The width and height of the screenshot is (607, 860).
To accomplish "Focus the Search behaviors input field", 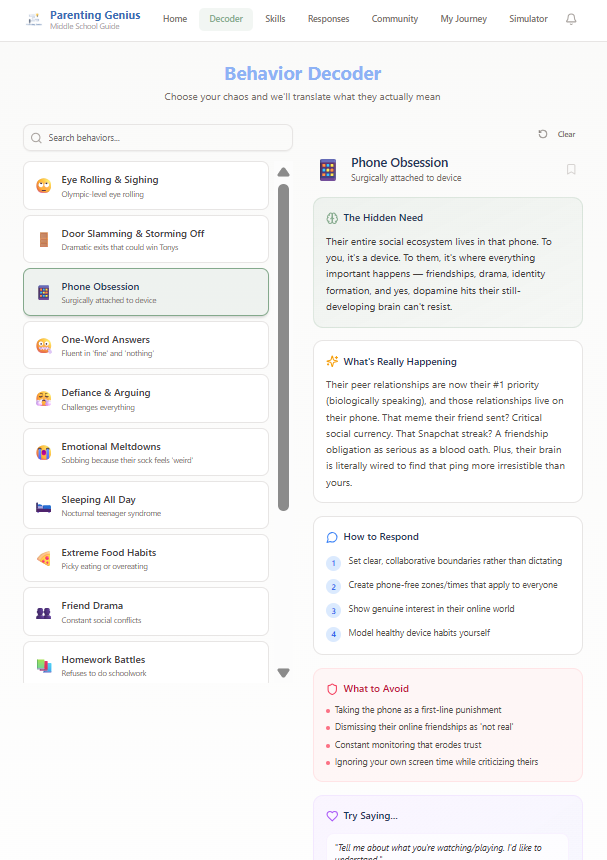I will (165, 137).
